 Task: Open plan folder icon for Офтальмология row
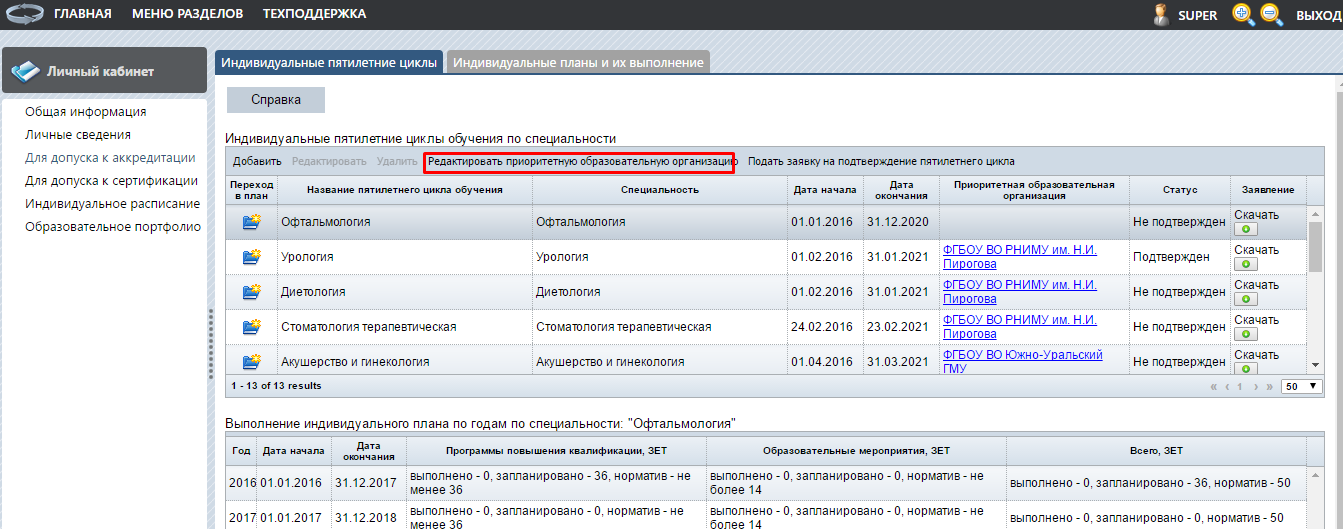tap(251, 222)
